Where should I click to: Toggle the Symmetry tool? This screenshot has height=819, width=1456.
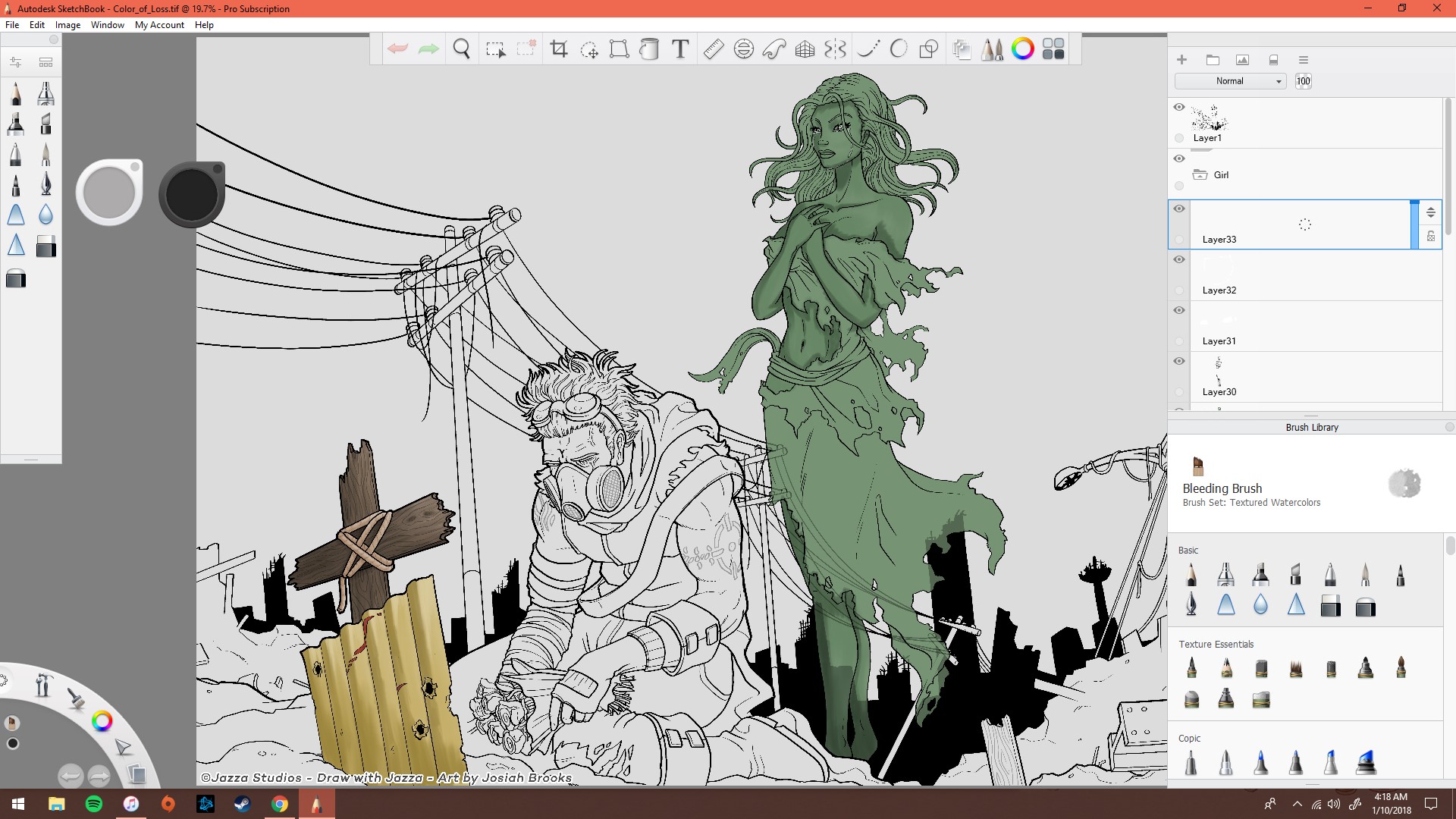835,49
